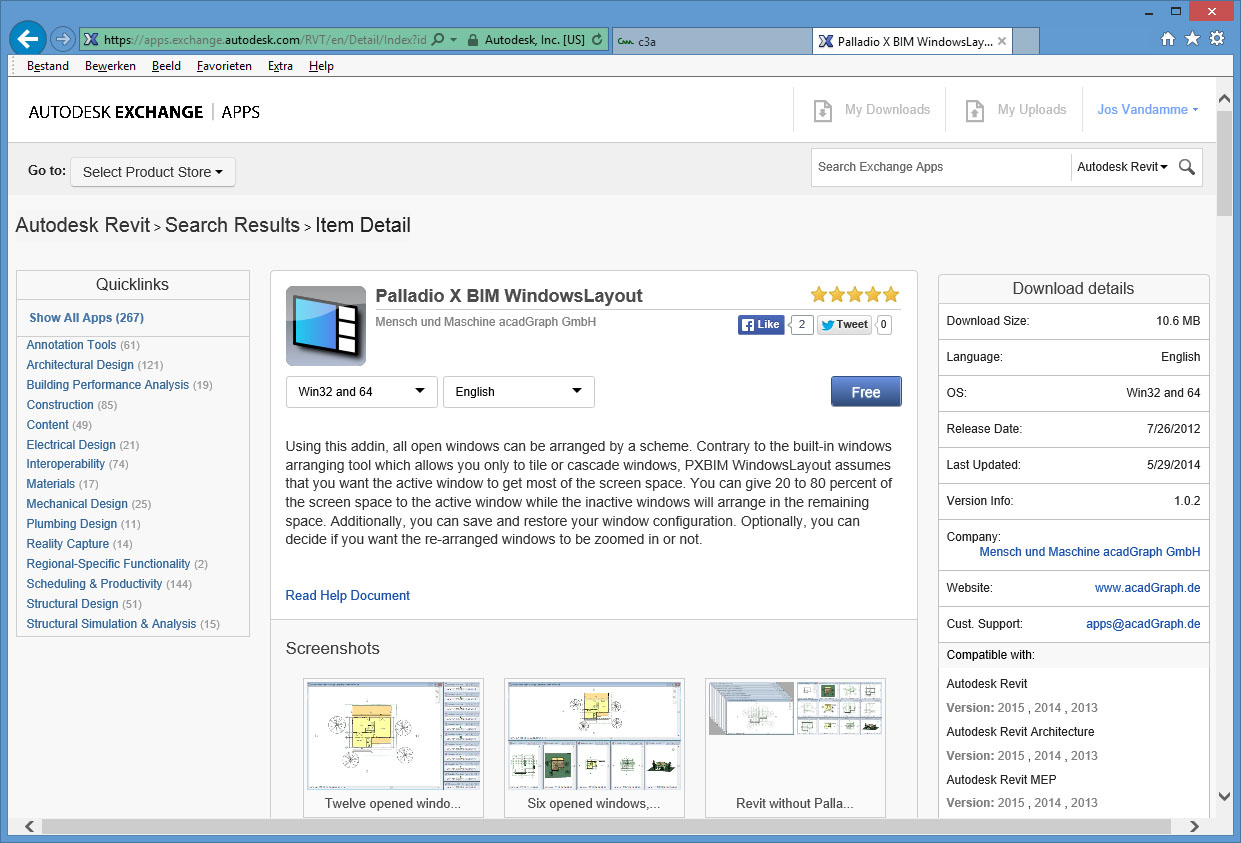Open the Help menu
The width and height of the screenshot is (1241, 843).
[321, 66]
